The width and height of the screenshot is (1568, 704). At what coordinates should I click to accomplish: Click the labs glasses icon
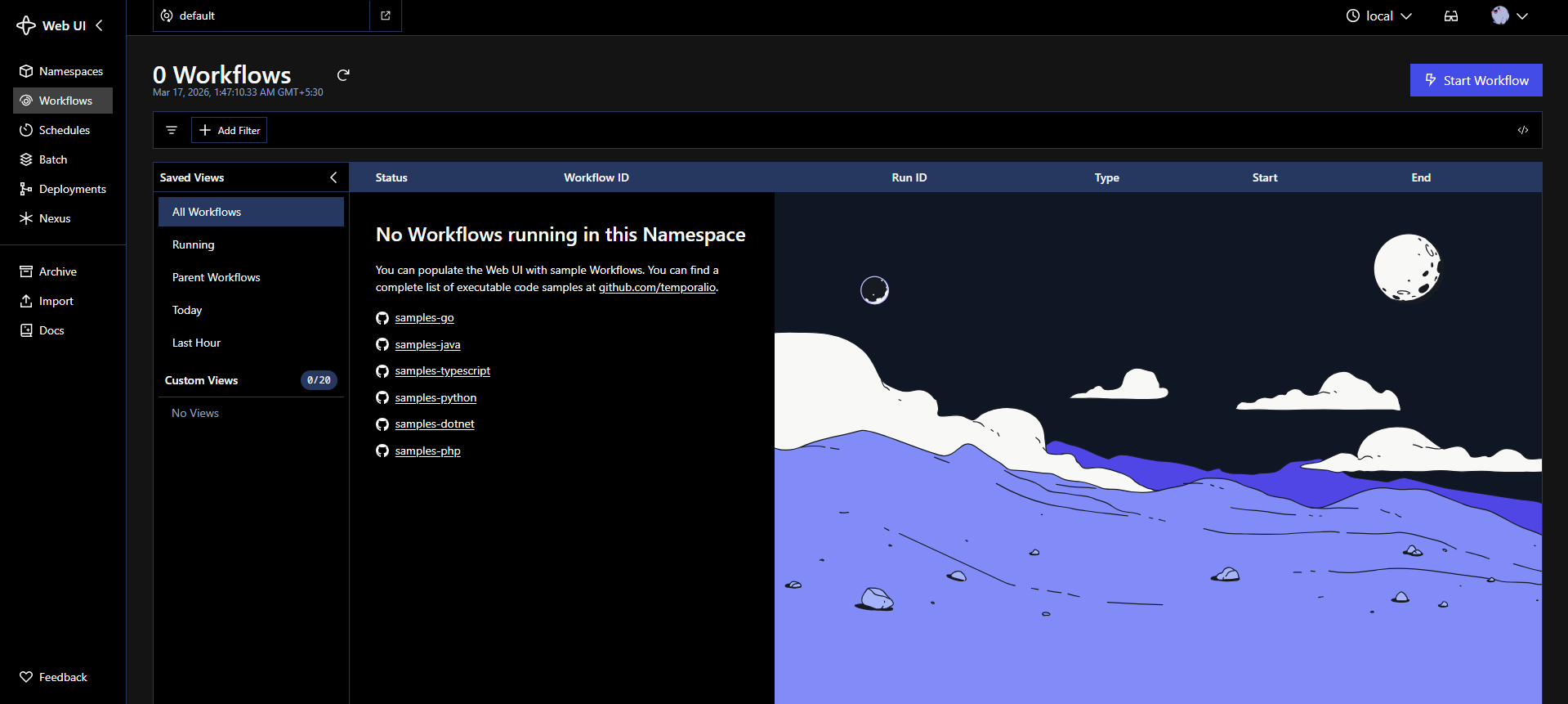[x=1451, y=16]
